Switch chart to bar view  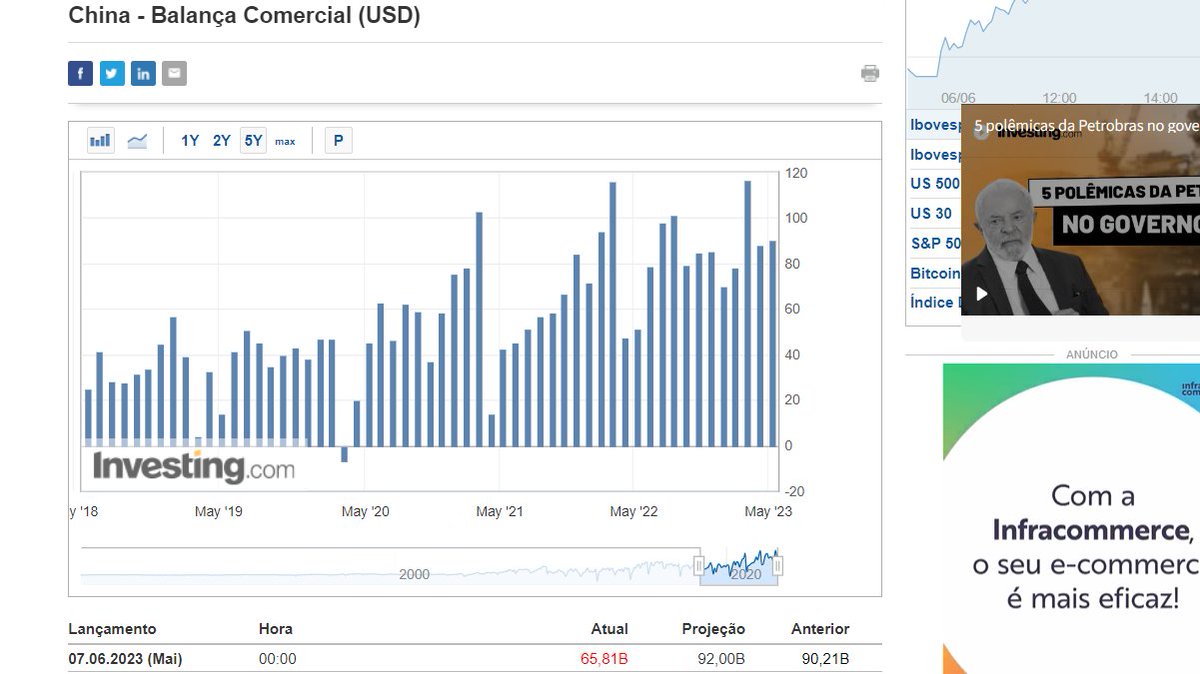(100, 141)
